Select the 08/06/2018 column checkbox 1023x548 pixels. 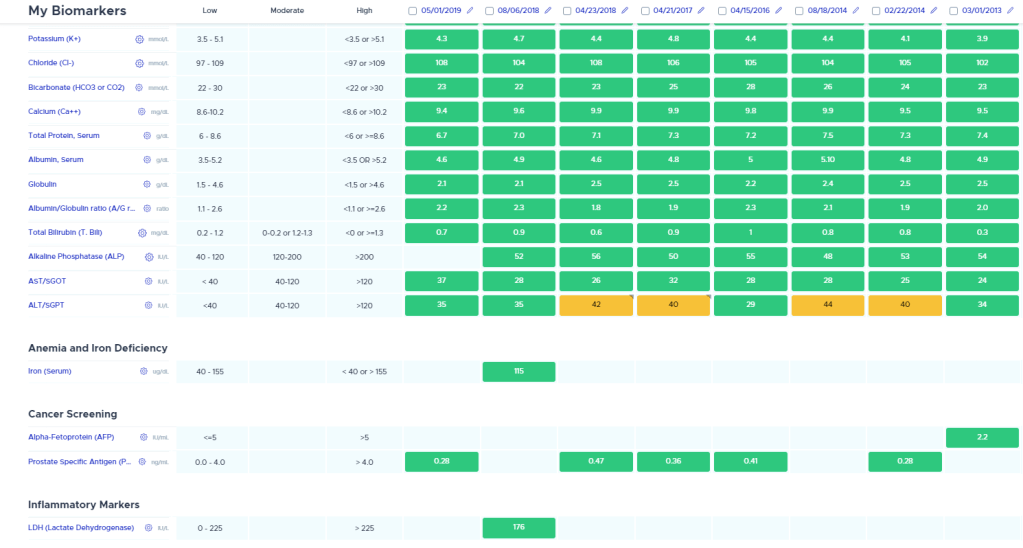(489, 11)
